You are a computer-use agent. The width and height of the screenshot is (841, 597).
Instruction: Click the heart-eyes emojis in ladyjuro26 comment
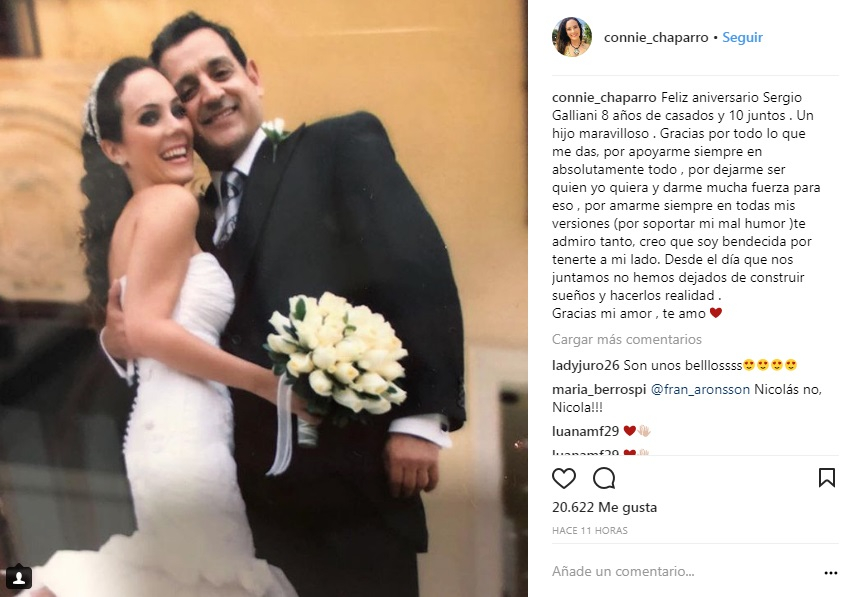(770, 366)
